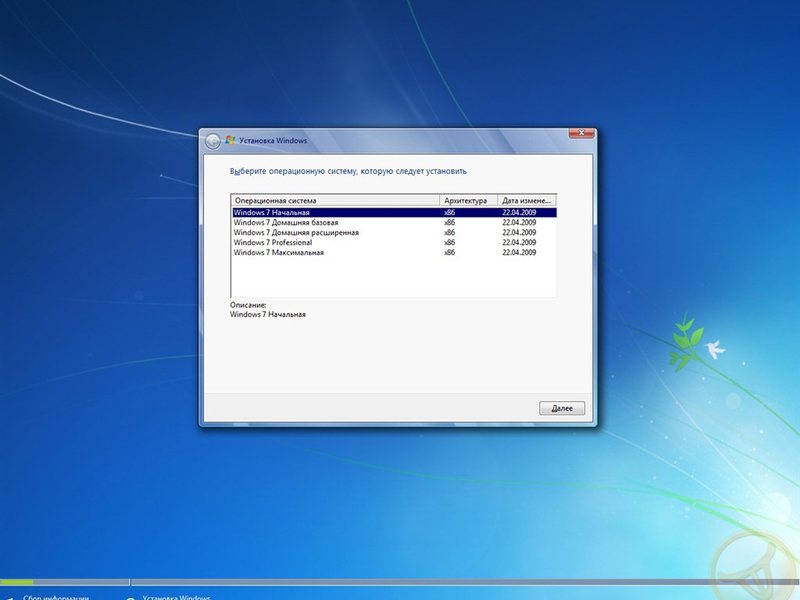
Task: Click 22.04.2009 date in Максимальная row
Action: tap(519, 253)
